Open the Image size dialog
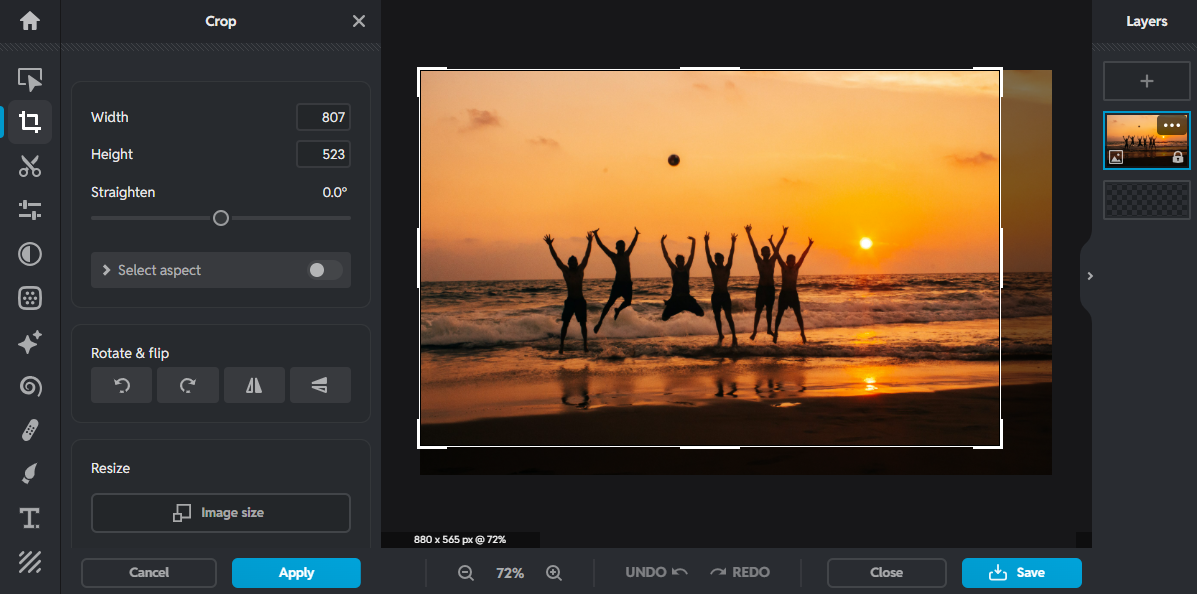The width and height of the screenshot is (1197, 594). [x=220, y=513]
